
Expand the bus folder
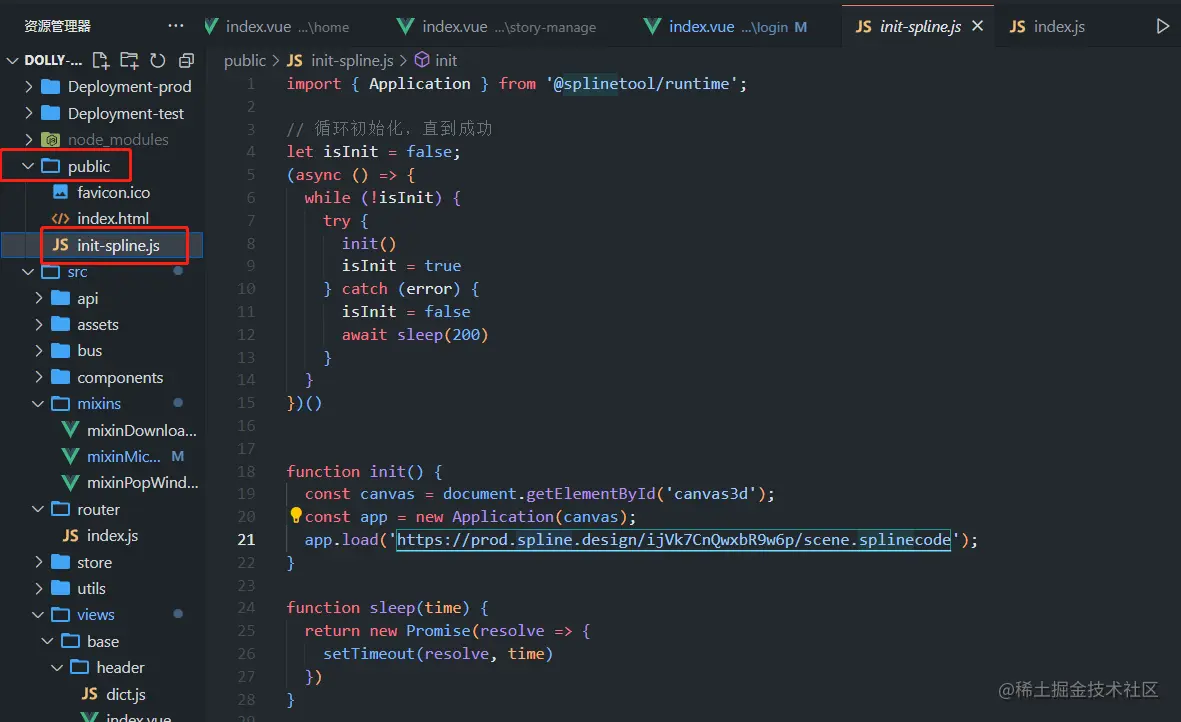(38, 350)
